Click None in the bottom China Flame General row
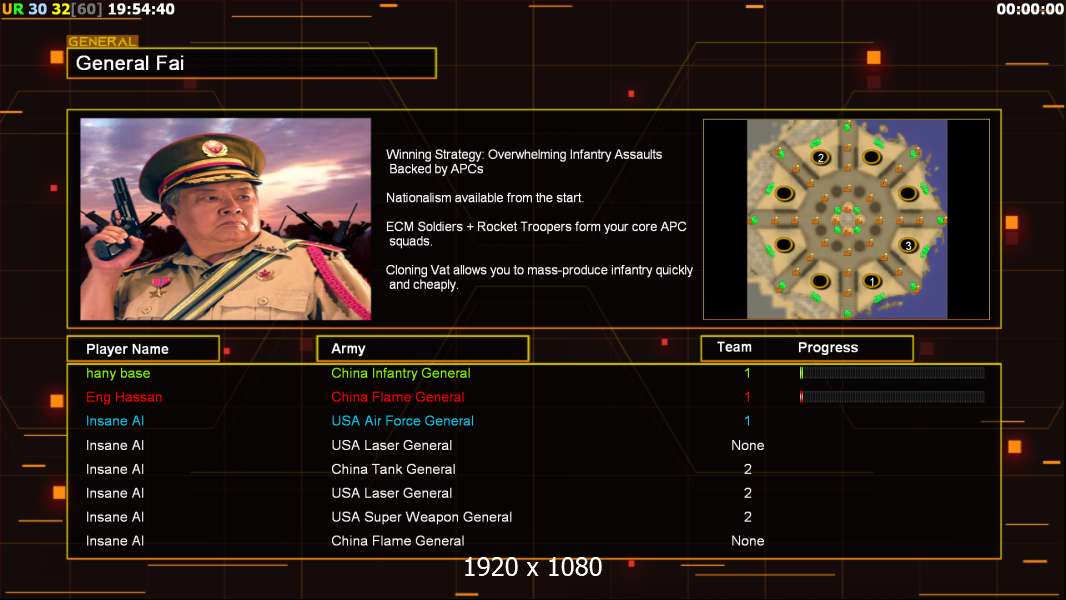1066x600 pixels. click(x=747, y=541)
